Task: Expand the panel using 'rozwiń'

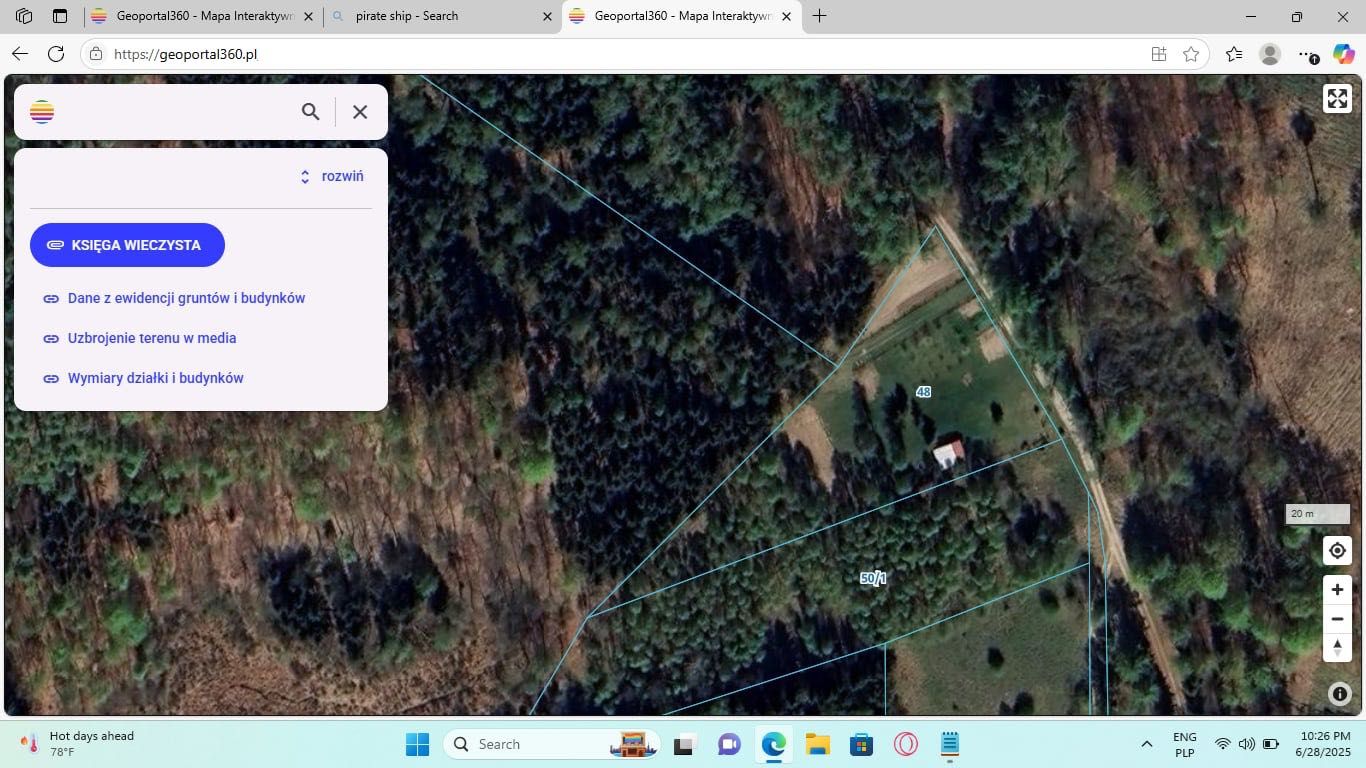Action: pos(332,176)
